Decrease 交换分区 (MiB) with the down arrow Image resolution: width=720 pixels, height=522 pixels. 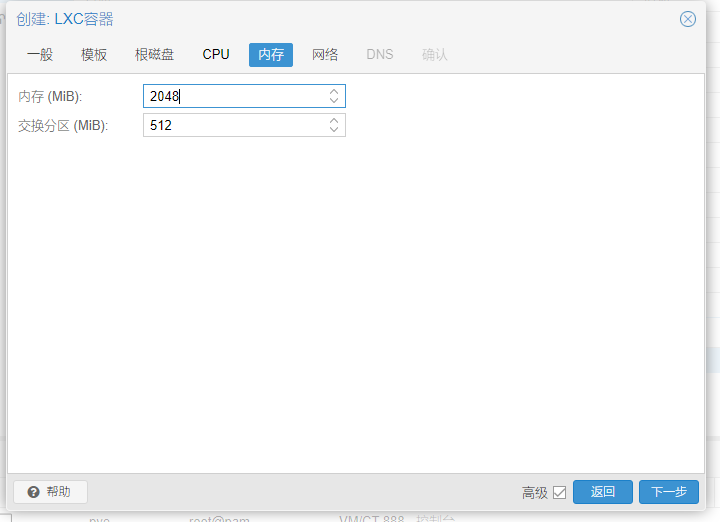tap(334, 130)
